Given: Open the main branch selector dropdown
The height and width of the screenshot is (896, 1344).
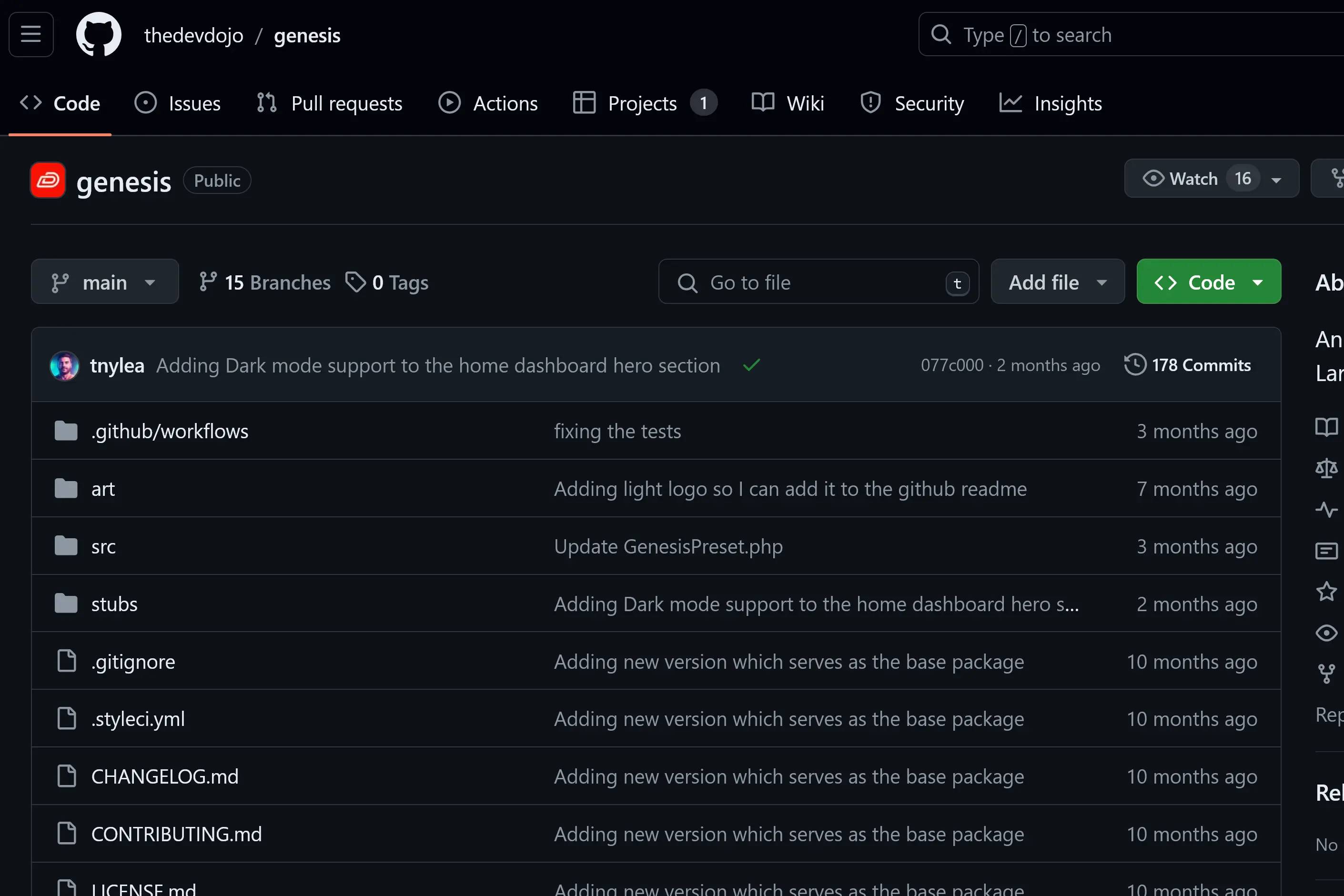Looking at the screenshot, I should click(105, 282).
